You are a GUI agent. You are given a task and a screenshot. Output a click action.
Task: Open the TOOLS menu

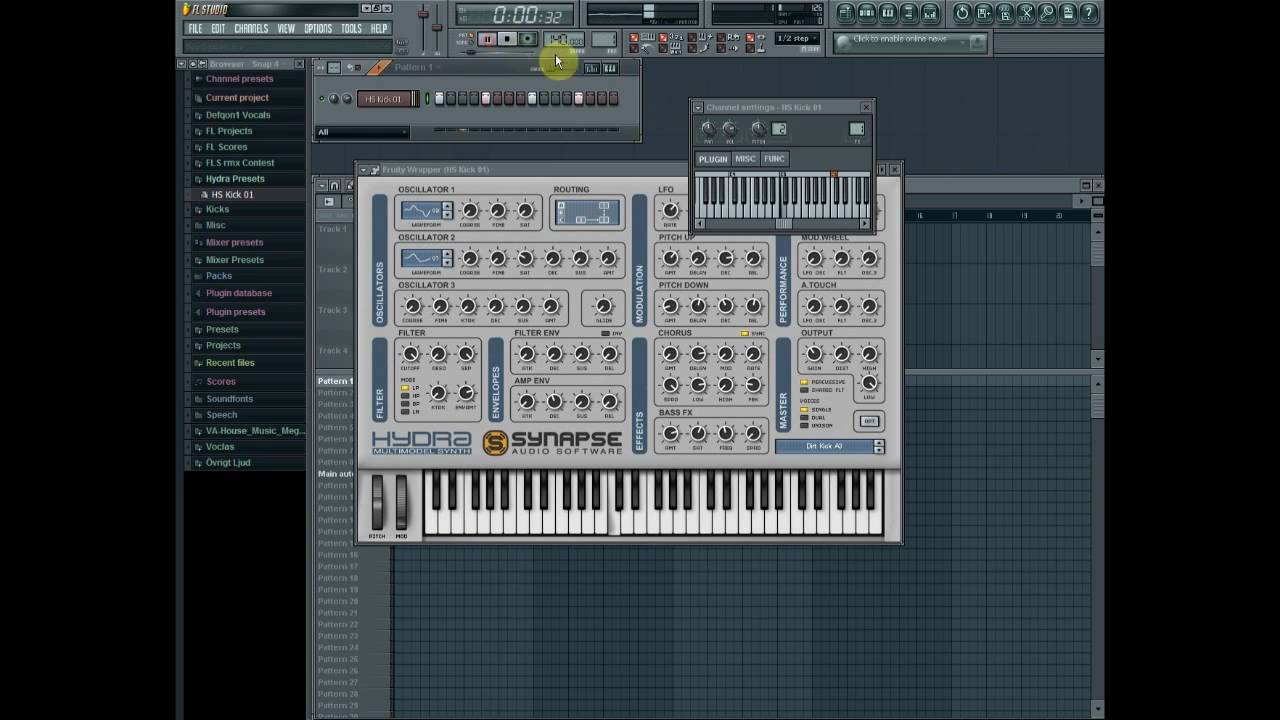(351, 29)
